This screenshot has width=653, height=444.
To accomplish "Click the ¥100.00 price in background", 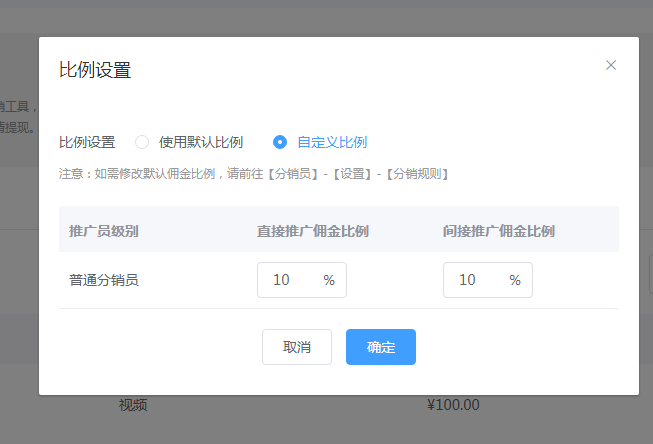I will click(x=453, y=405).
